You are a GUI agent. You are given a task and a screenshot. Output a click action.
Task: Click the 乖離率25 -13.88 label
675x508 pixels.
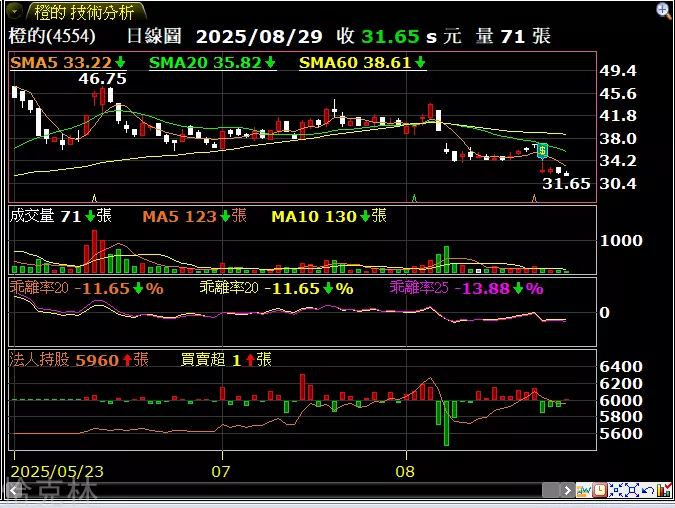coord(466,288)
